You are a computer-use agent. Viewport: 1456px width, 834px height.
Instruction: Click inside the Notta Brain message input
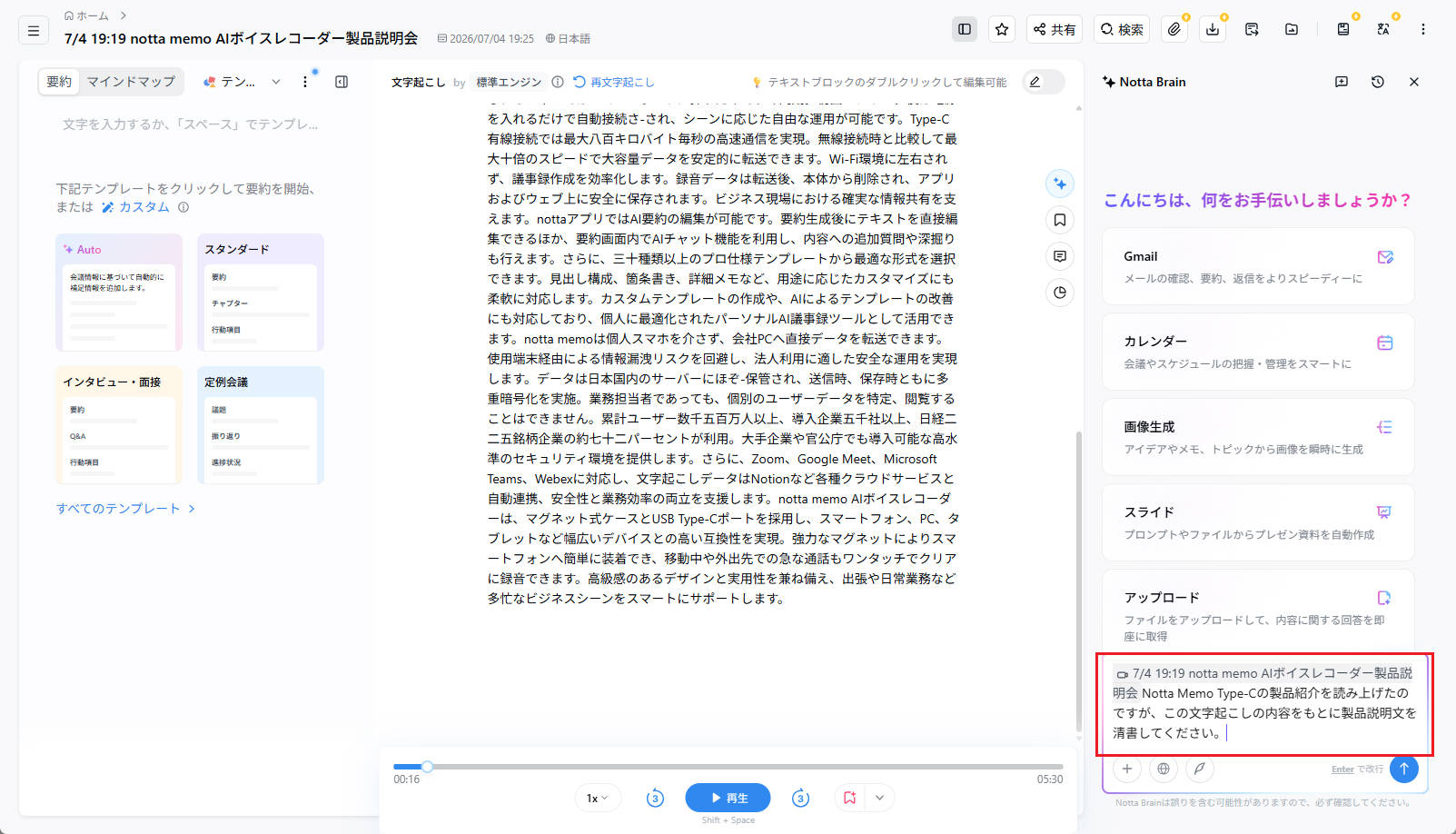(1264, 703)
